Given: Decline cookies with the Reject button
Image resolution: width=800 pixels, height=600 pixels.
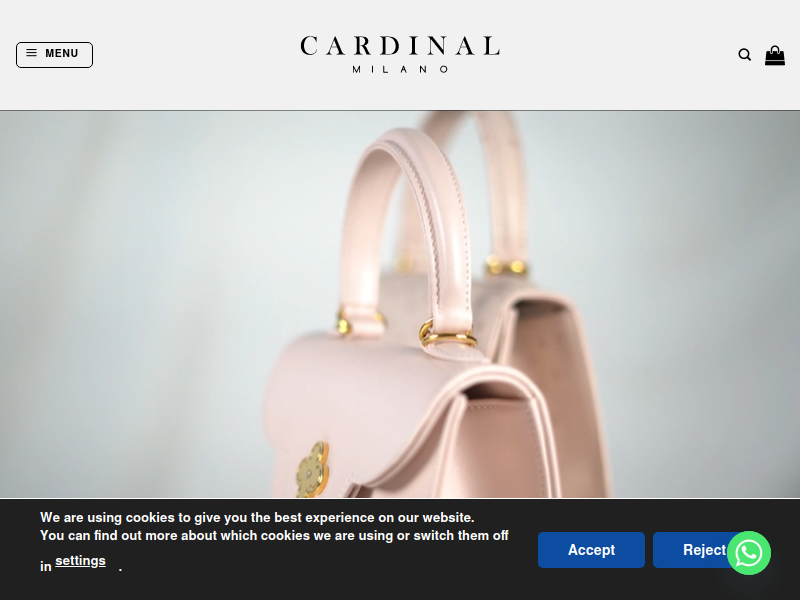Looking at the screenshot, I should pos(697,550).
